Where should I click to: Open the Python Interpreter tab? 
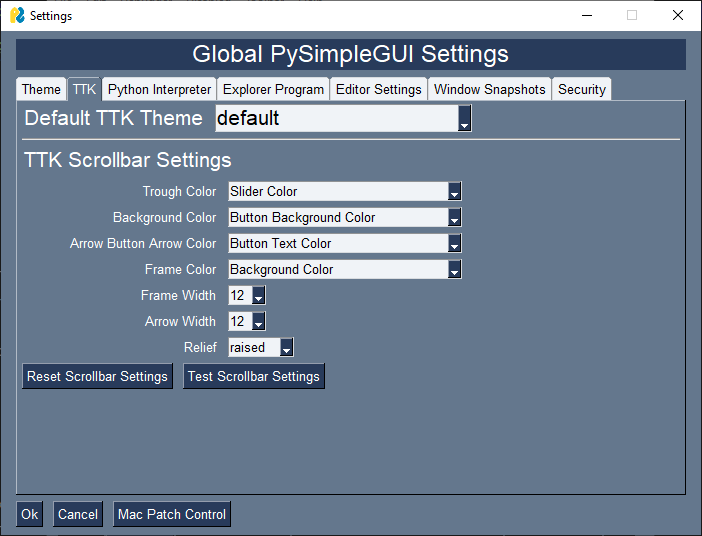tap(160, 89)
